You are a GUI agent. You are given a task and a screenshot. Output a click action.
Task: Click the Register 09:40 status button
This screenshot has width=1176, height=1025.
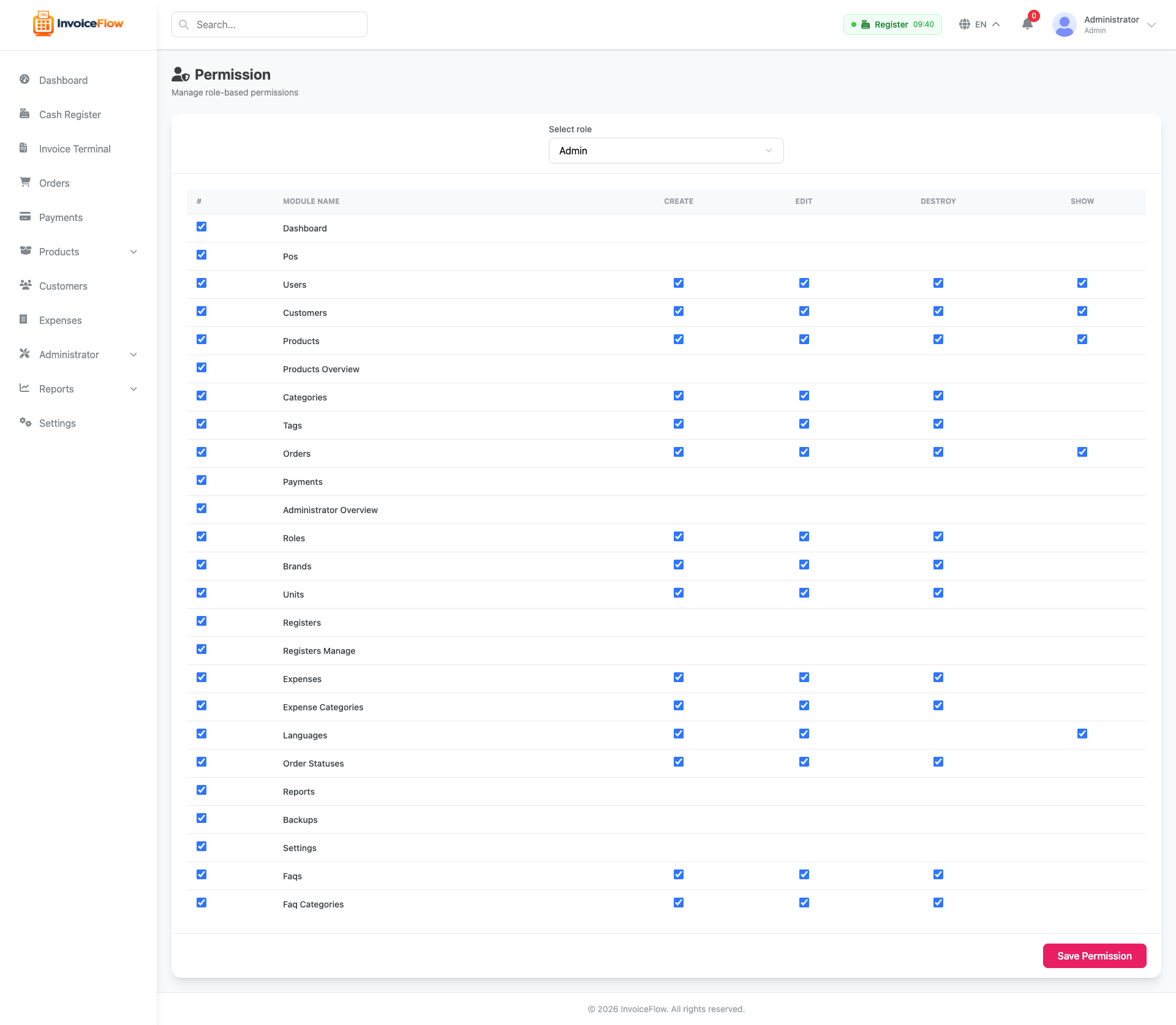pyautogui.click(x=892, y=24)
